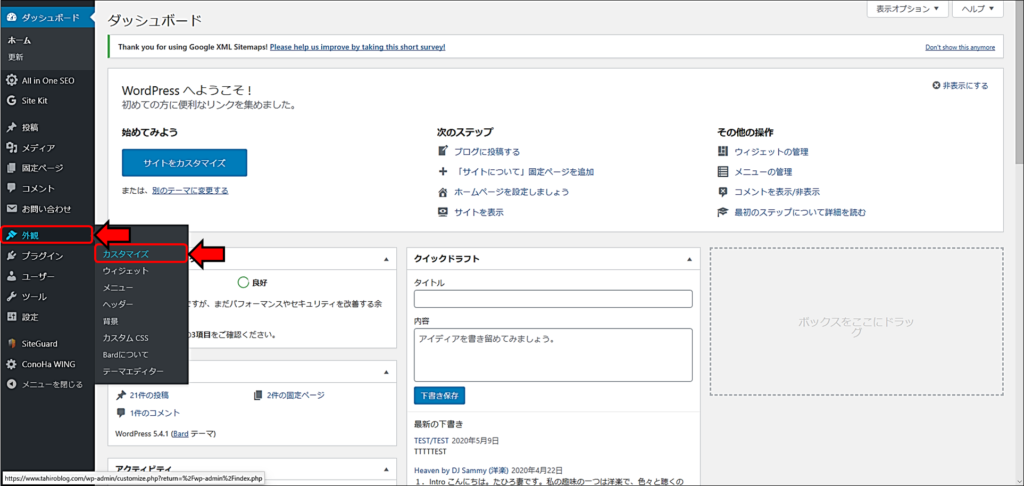Click the 非表示にする dismiss link
The image size is (1024, 486).
coord(965,86)
